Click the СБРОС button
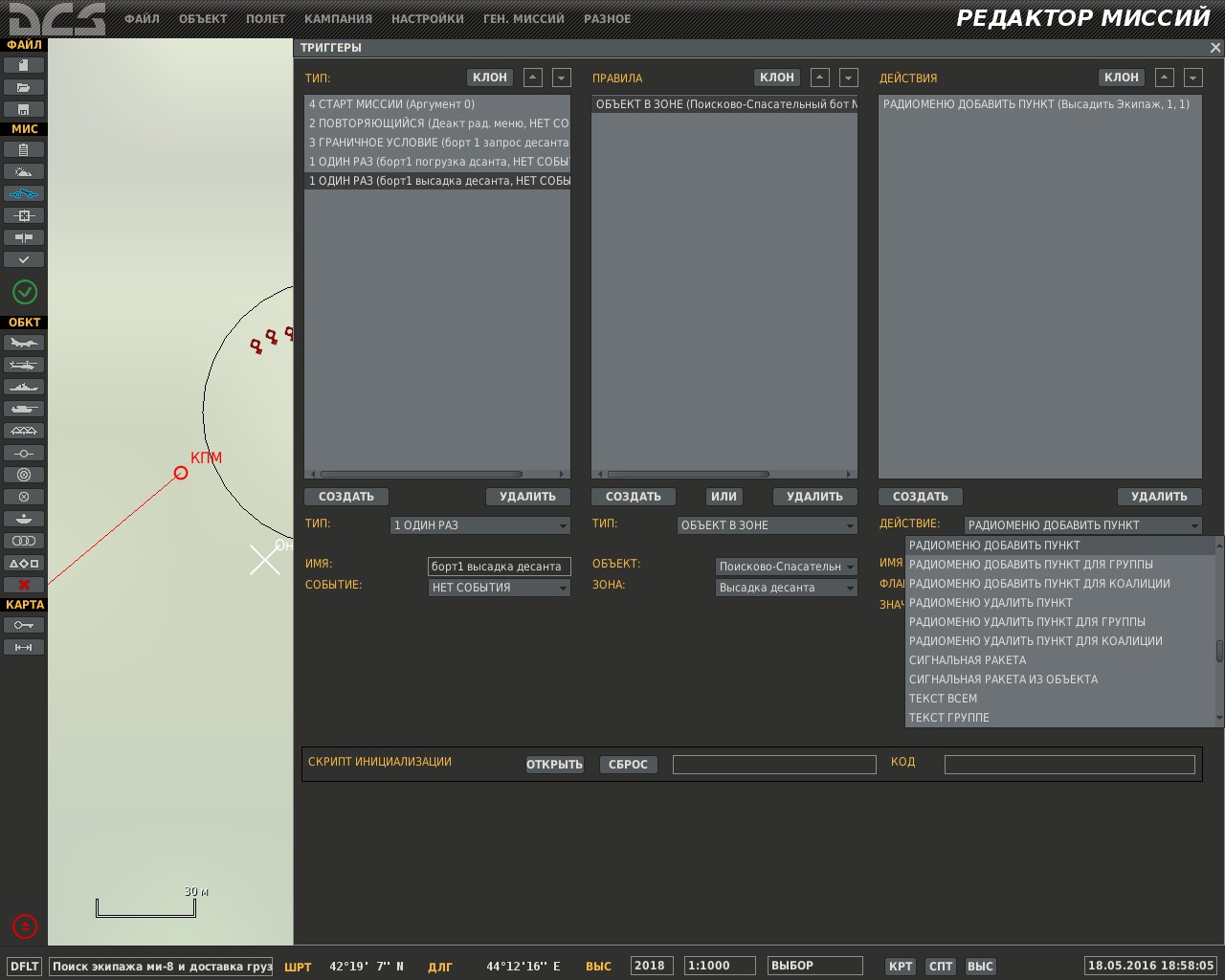This screenshot has height=980, width=1225. [x=629, y=765]
